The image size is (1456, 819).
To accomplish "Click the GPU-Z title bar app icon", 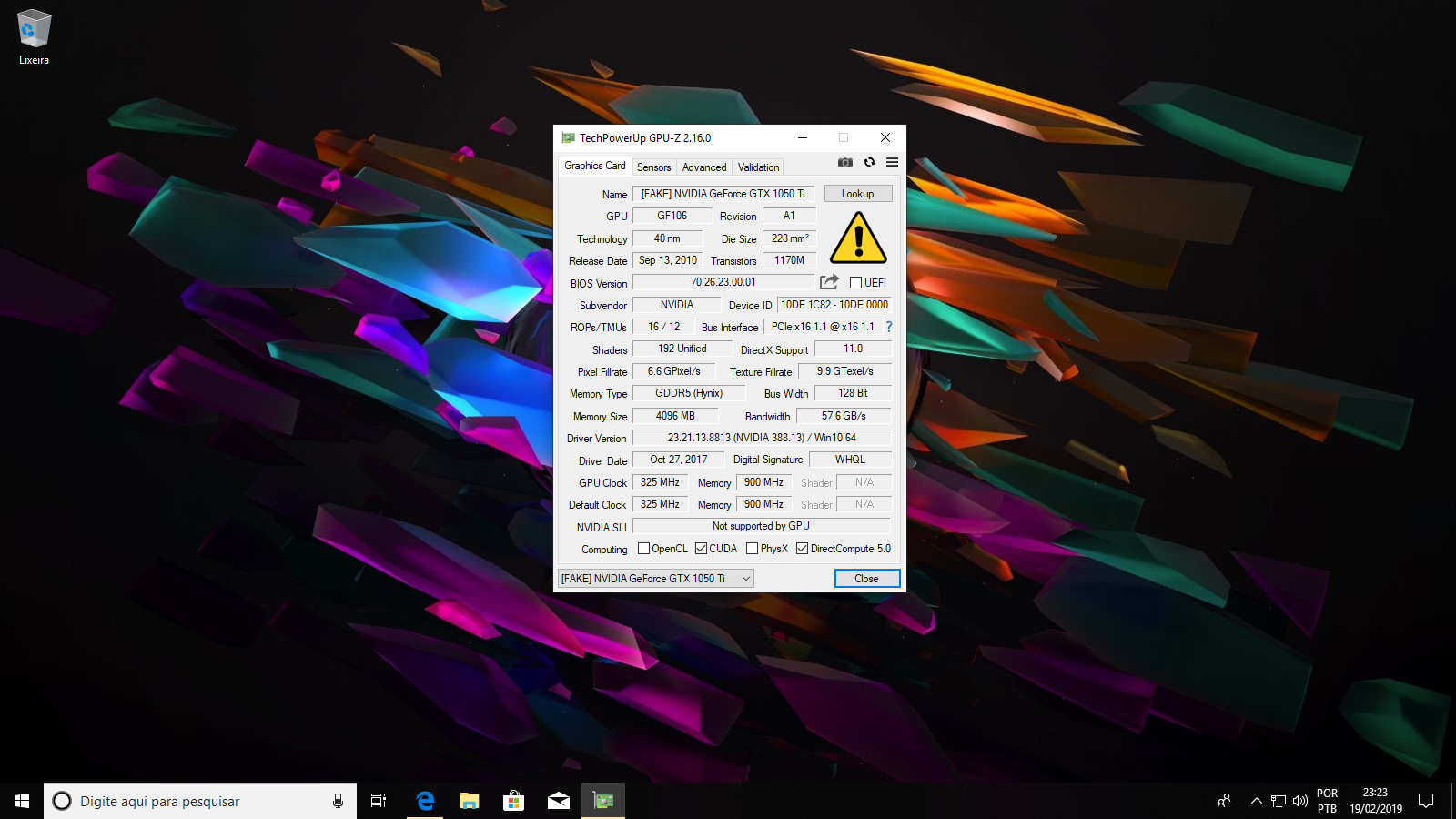I will 568,138.
